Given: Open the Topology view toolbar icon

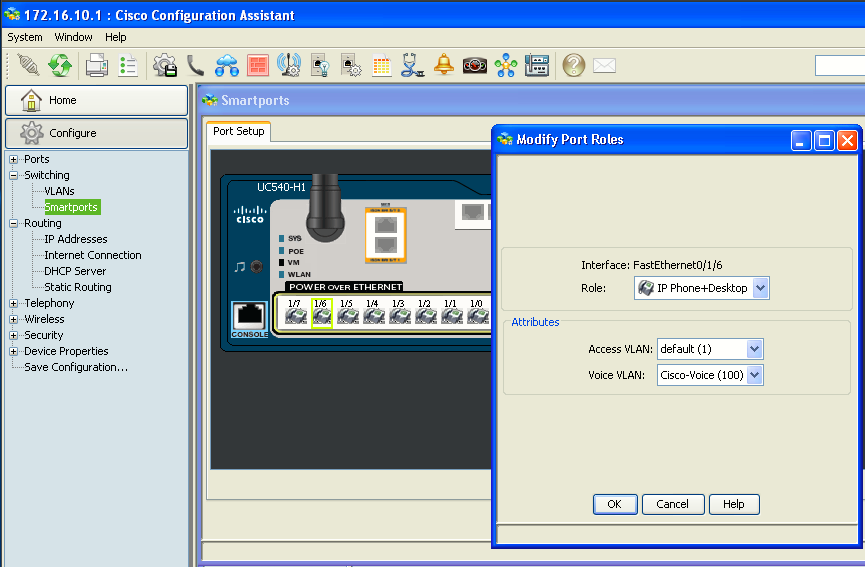Looking at the screenshot, I should (505, 65).
